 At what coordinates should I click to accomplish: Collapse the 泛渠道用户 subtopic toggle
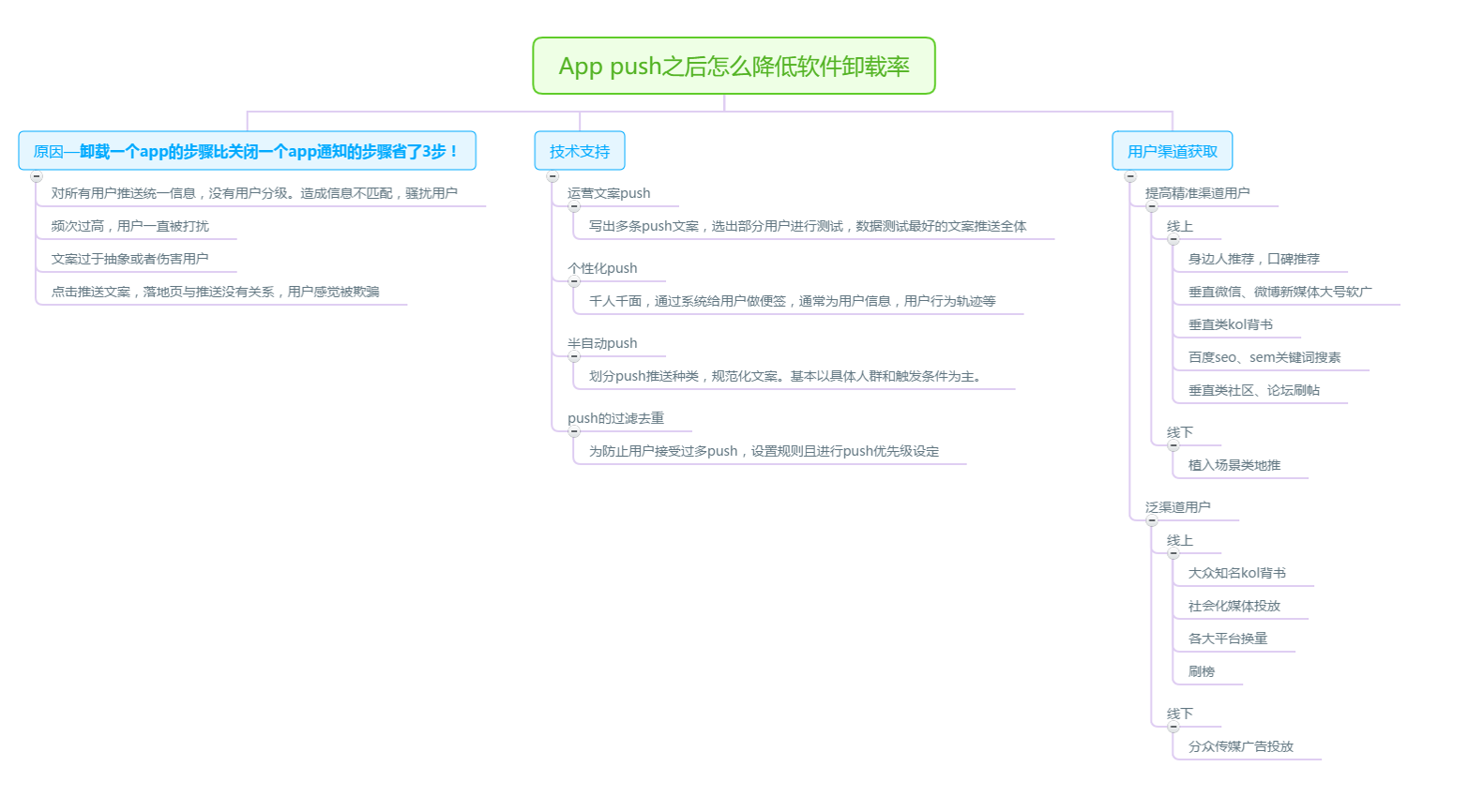click(1152, 520)
